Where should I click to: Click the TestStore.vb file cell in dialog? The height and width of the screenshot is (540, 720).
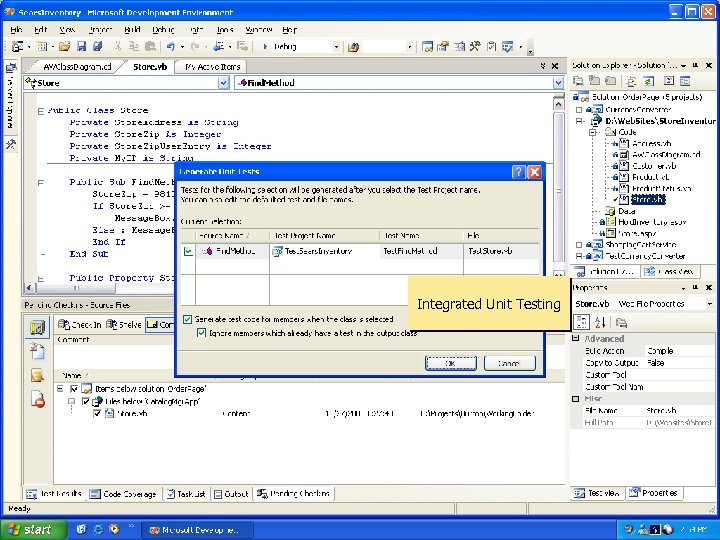[x=501, y=252]
